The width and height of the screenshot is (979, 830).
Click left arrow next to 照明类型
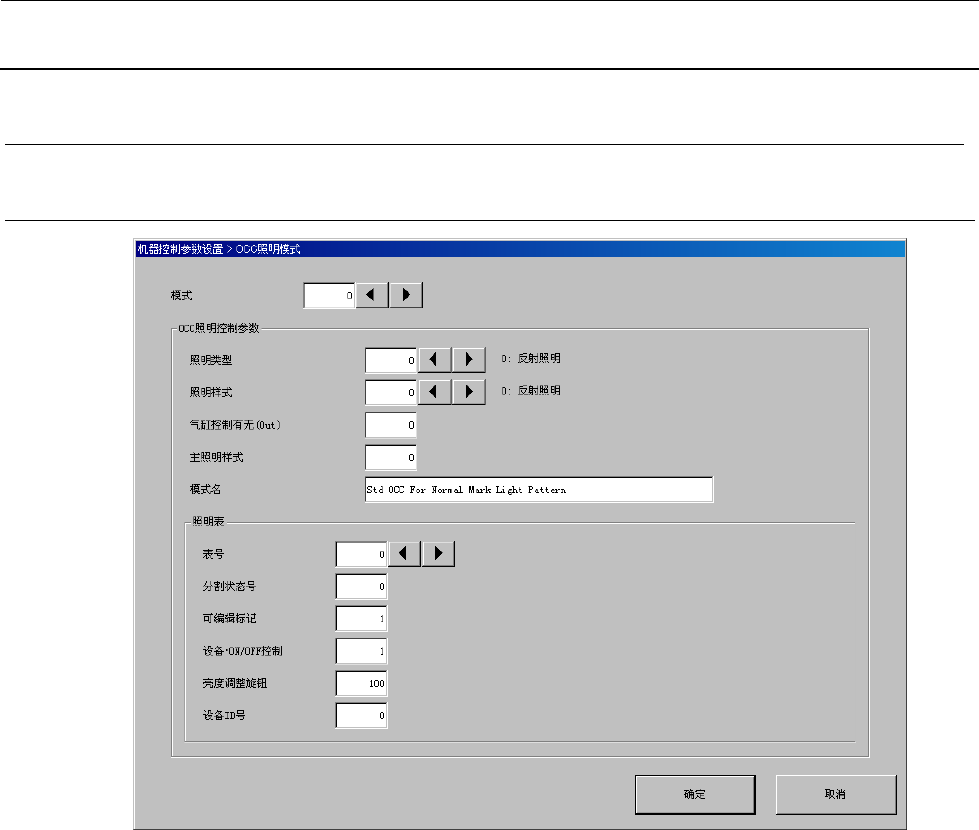click(434, 360)
